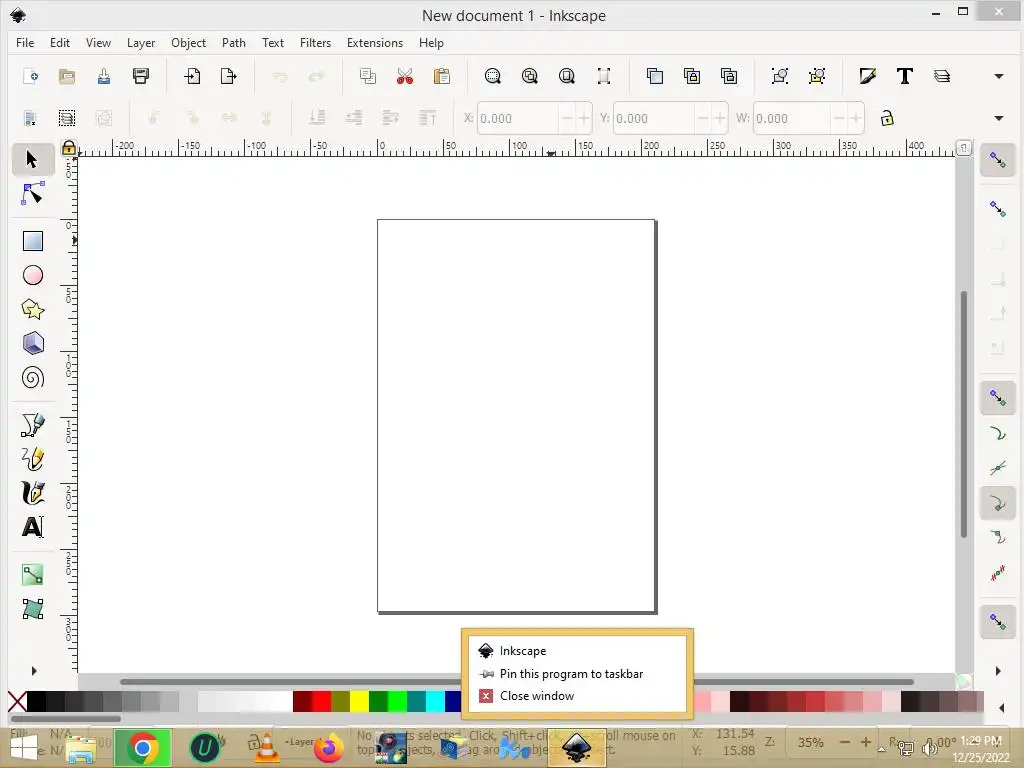Open Text and Font dialog icon
This screenshot has height=768, width=1024.
[904, 76]
